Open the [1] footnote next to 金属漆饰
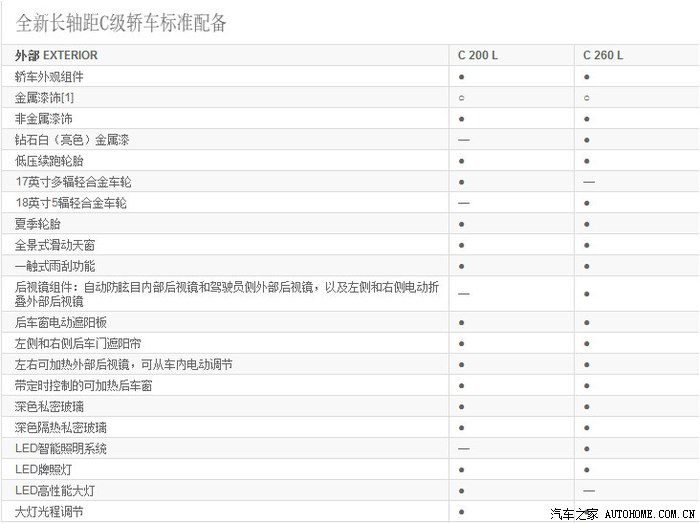This screenshot has width=700, height=523. [67, 98]
